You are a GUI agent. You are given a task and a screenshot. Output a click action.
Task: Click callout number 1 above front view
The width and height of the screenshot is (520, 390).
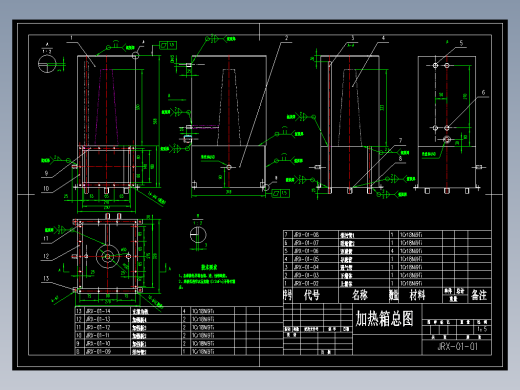click(71, 38)
